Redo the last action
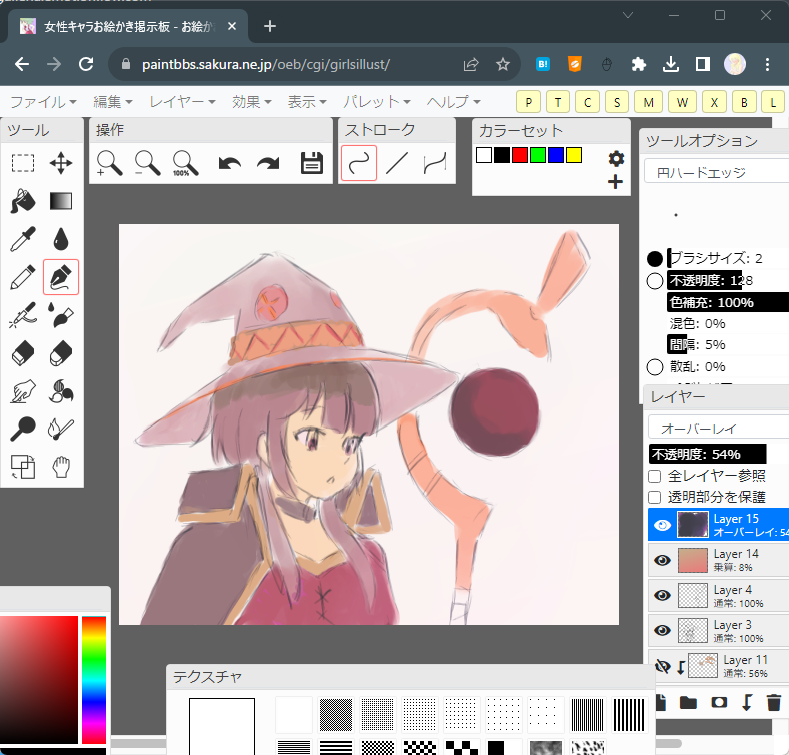 [x=268, y=163]
